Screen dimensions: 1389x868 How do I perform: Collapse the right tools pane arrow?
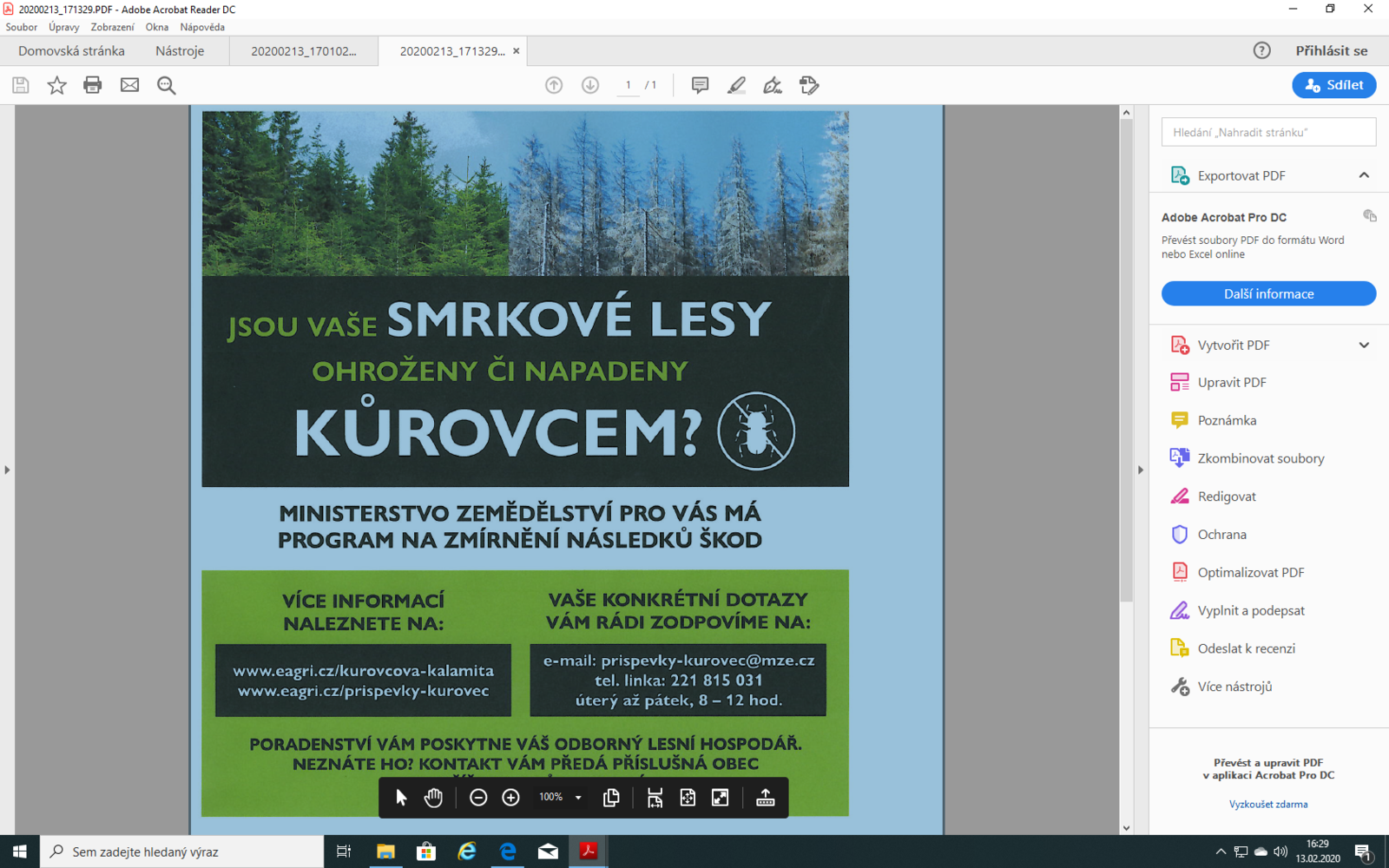pos(1141,470)
